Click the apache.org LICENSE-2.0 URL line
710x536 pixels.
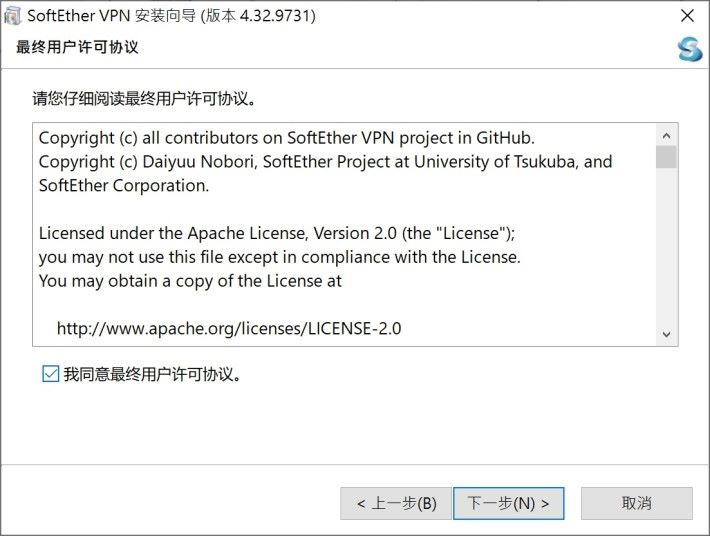(x=229, y=328)
